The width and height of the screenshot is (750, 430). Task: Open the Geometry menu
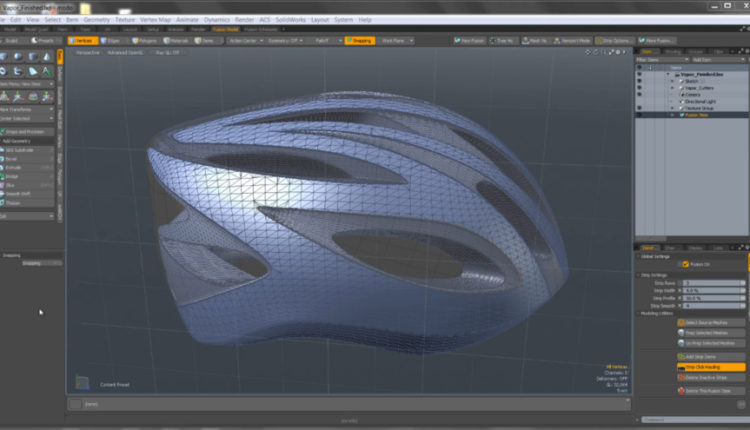97,19
